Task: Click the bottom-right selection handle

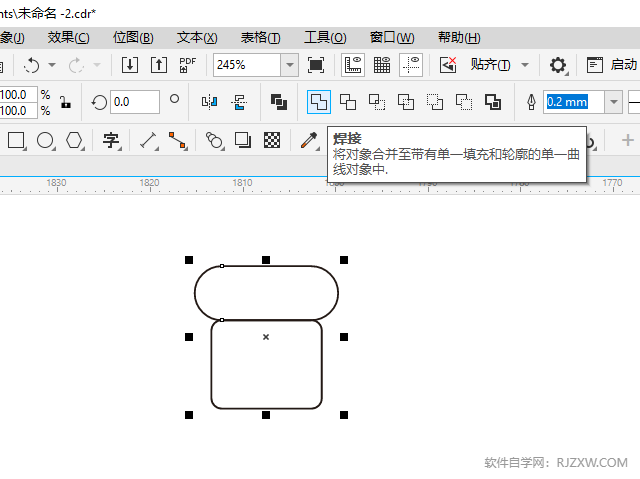Action: pyautogui.click(x=344, y=415)
